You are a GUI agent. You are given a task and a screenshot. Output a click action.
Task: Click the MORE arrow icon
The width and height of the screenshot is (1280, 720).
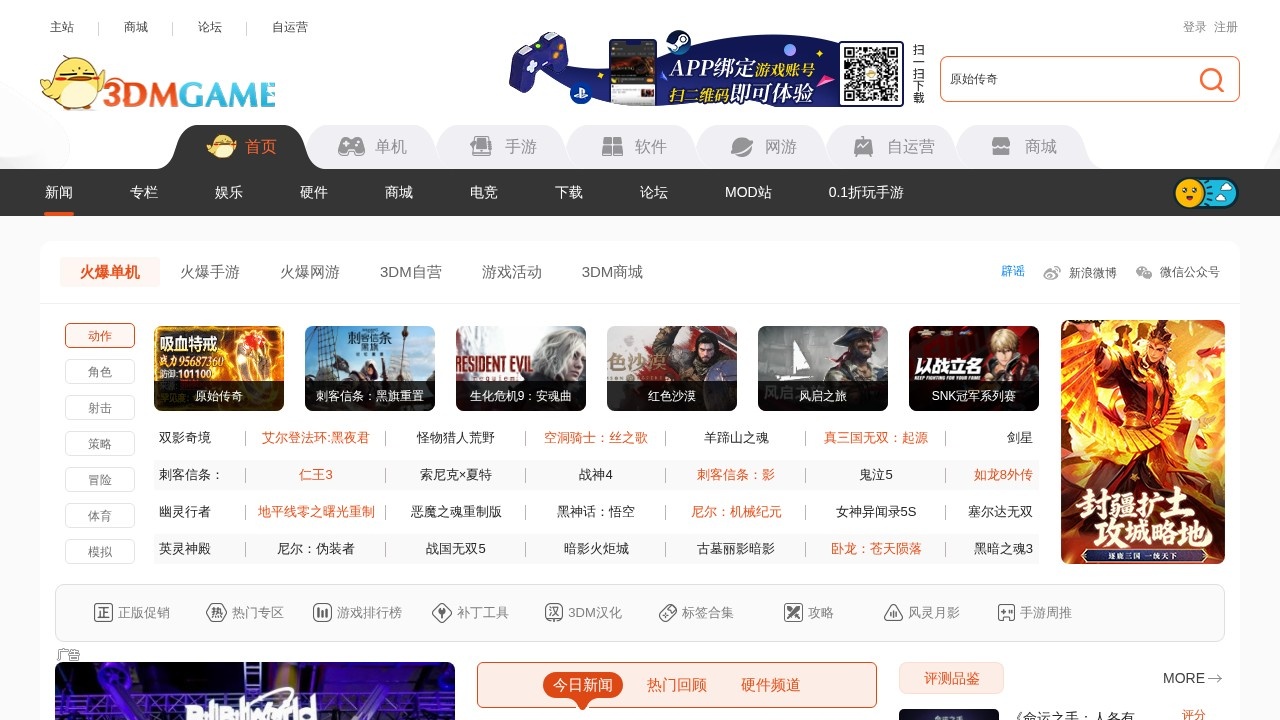coord(1215,679)
